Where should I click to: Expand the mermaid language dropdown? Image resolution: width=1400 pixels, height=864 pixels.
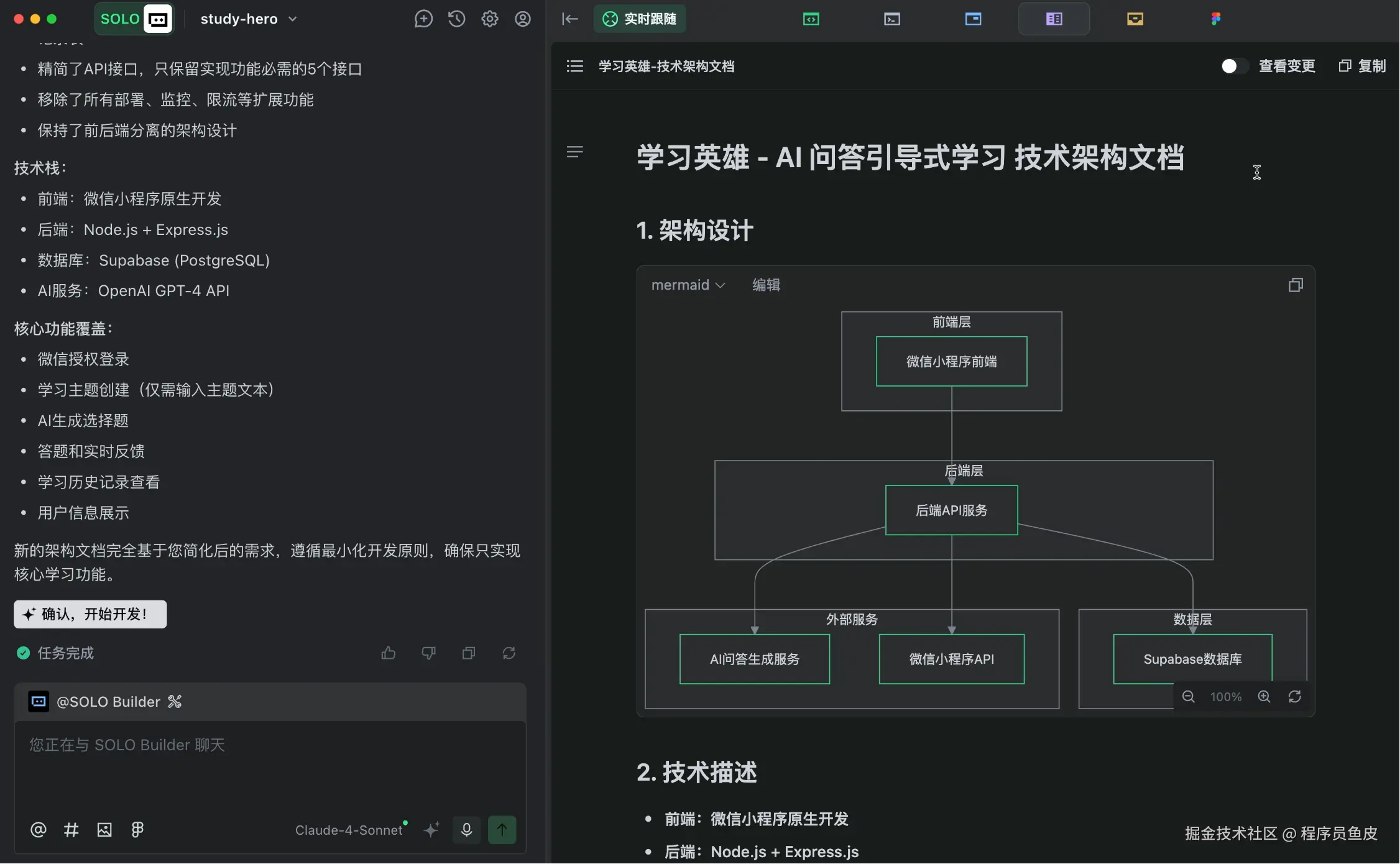688,285
